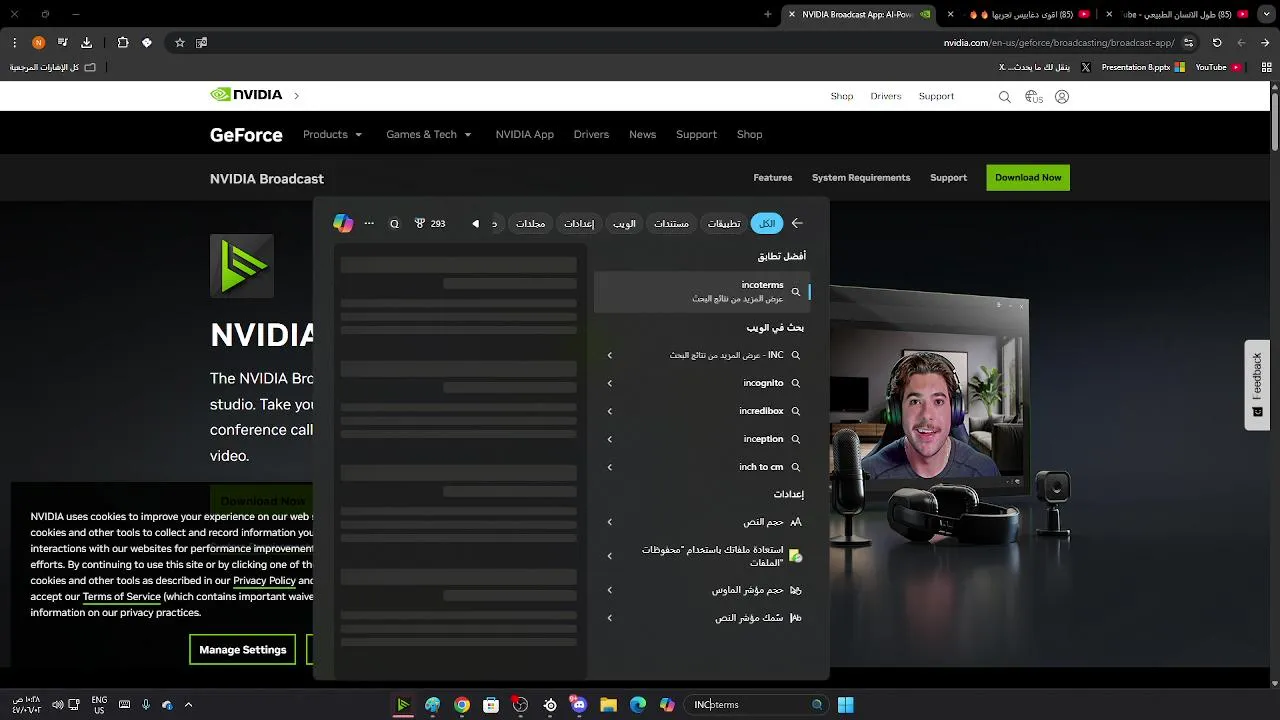Expand the Products dropdown menu
Image resolution: width=1280 pixels, height=720 pixels.
[x=333, y=135]
